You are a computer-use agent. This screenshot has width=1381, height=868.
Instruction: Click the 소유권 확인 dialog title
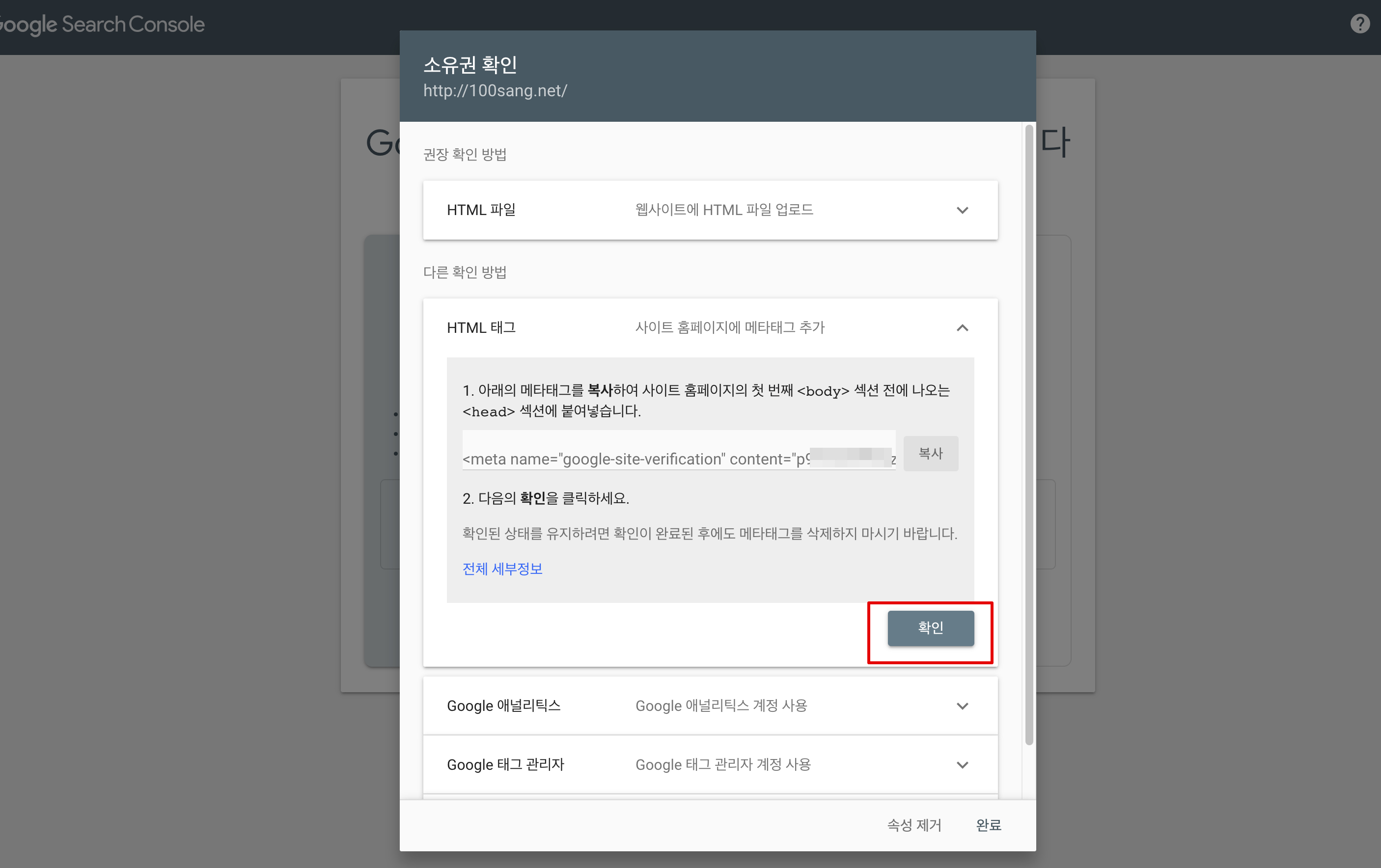click(470, 64)
